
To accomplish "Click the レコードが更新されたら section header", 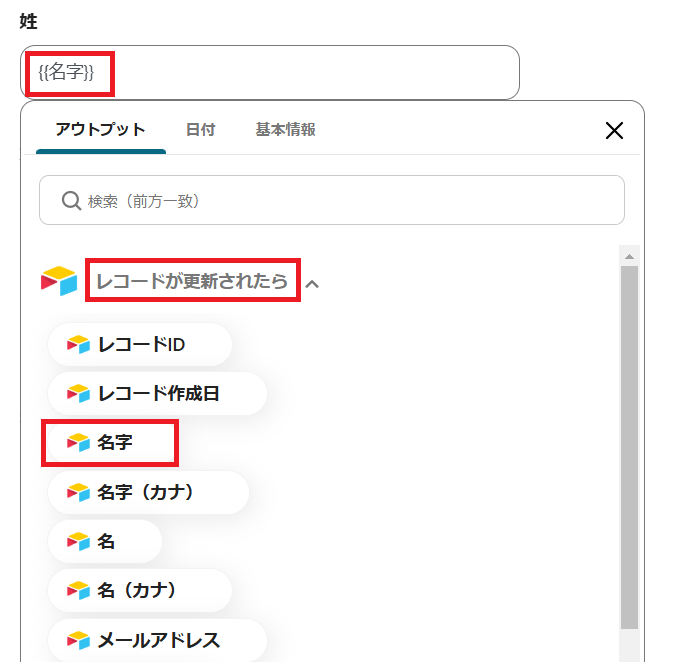I will pos(192,282).
